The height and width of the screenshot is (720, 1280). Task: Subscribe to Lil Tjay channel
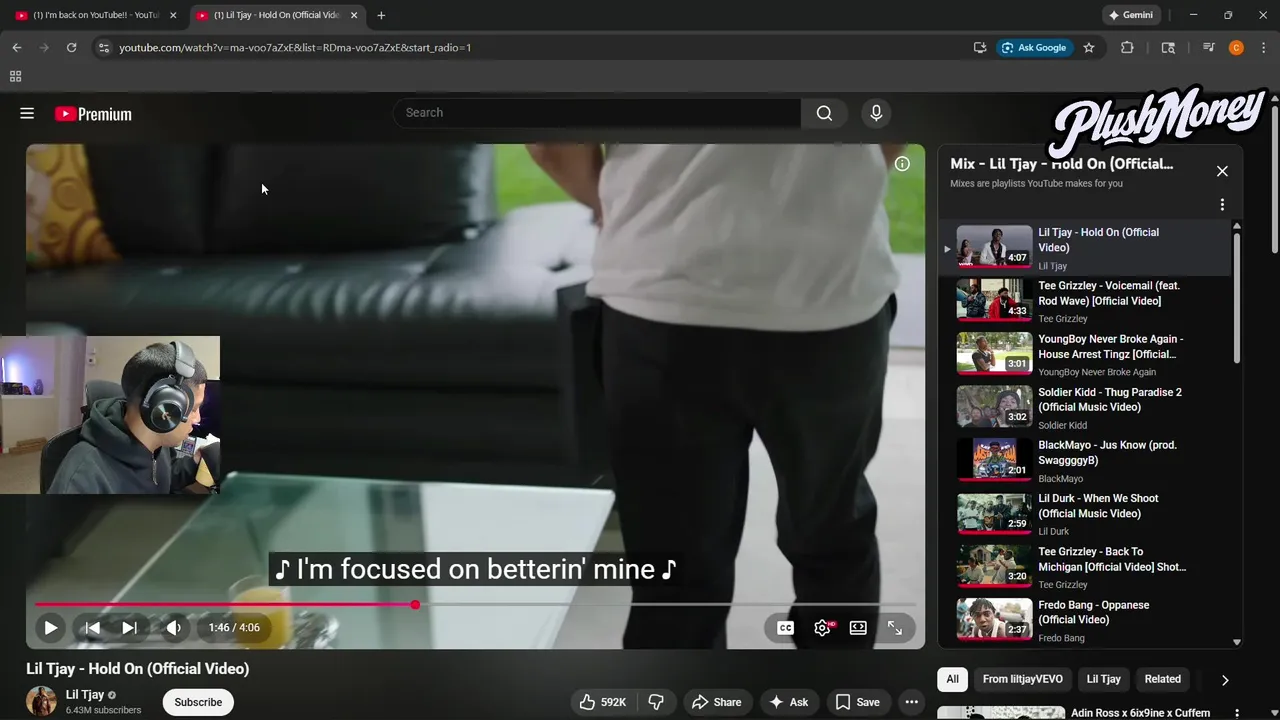click(x=198, y=702)
